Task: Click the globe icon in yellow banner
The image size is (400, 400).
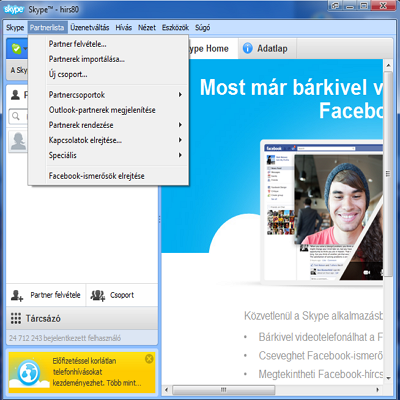Action: click(x=29, y=372)
